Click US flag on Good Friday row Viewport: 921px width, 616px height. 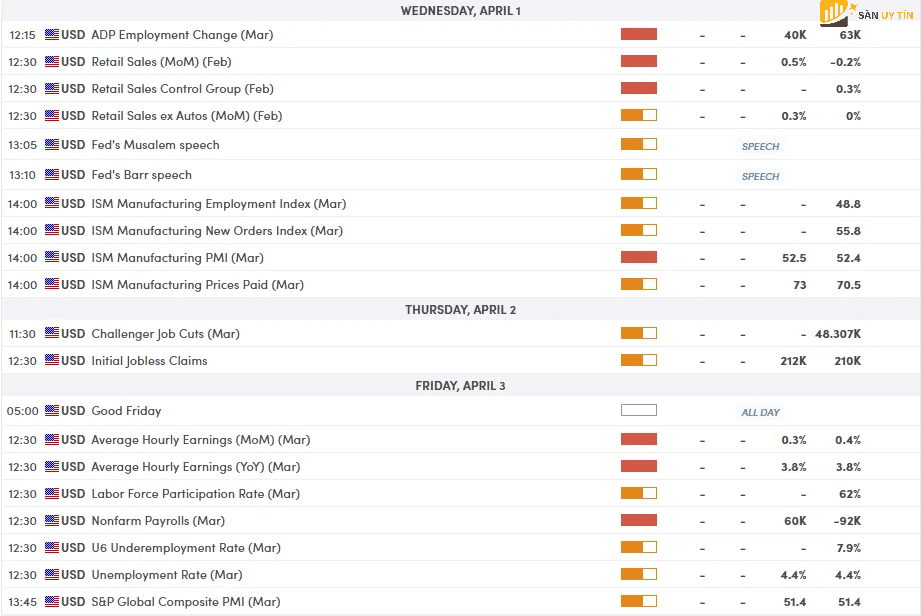tap(52, 411)
